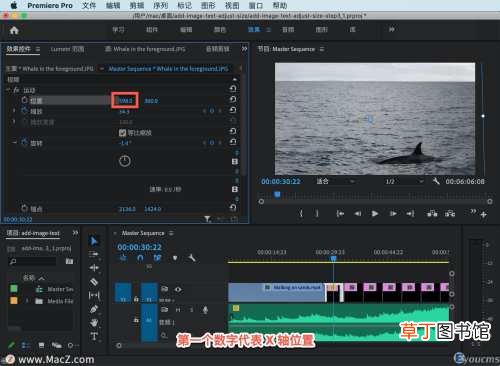Image resolution: width=500 pixels, height=366 pixels.
Task: Open timeline Master Sequence panel menu
Action: [x=171, y=233]
